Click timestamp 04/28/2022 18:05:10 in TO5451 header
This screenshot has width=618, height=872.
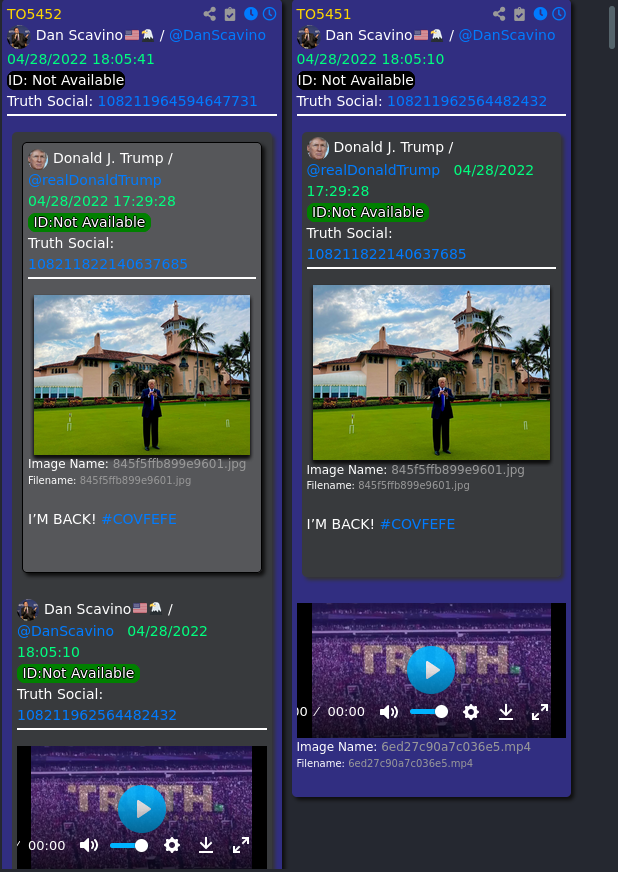point(370,59)
